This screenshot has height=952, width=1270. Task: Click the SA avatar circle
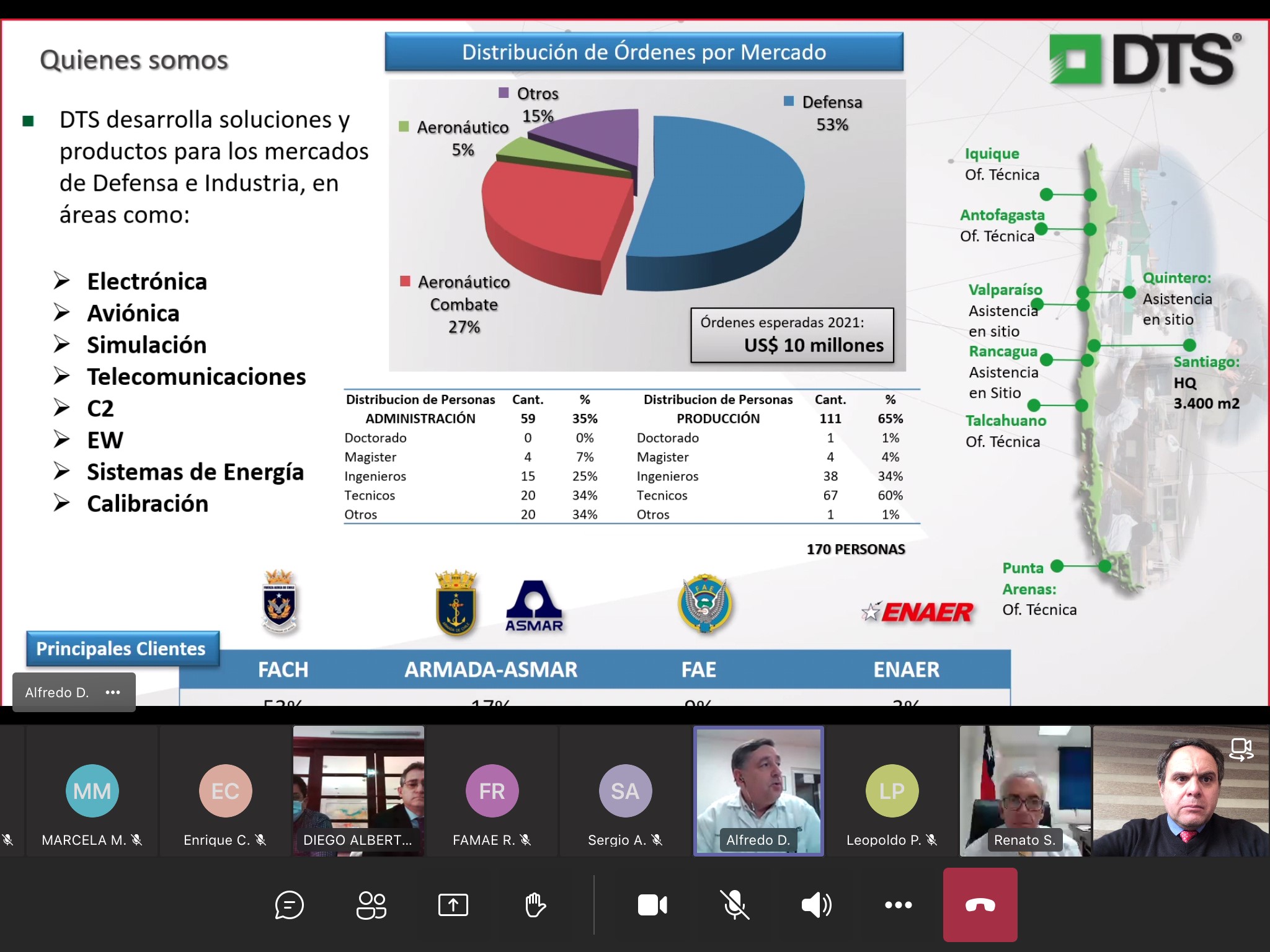626,791
